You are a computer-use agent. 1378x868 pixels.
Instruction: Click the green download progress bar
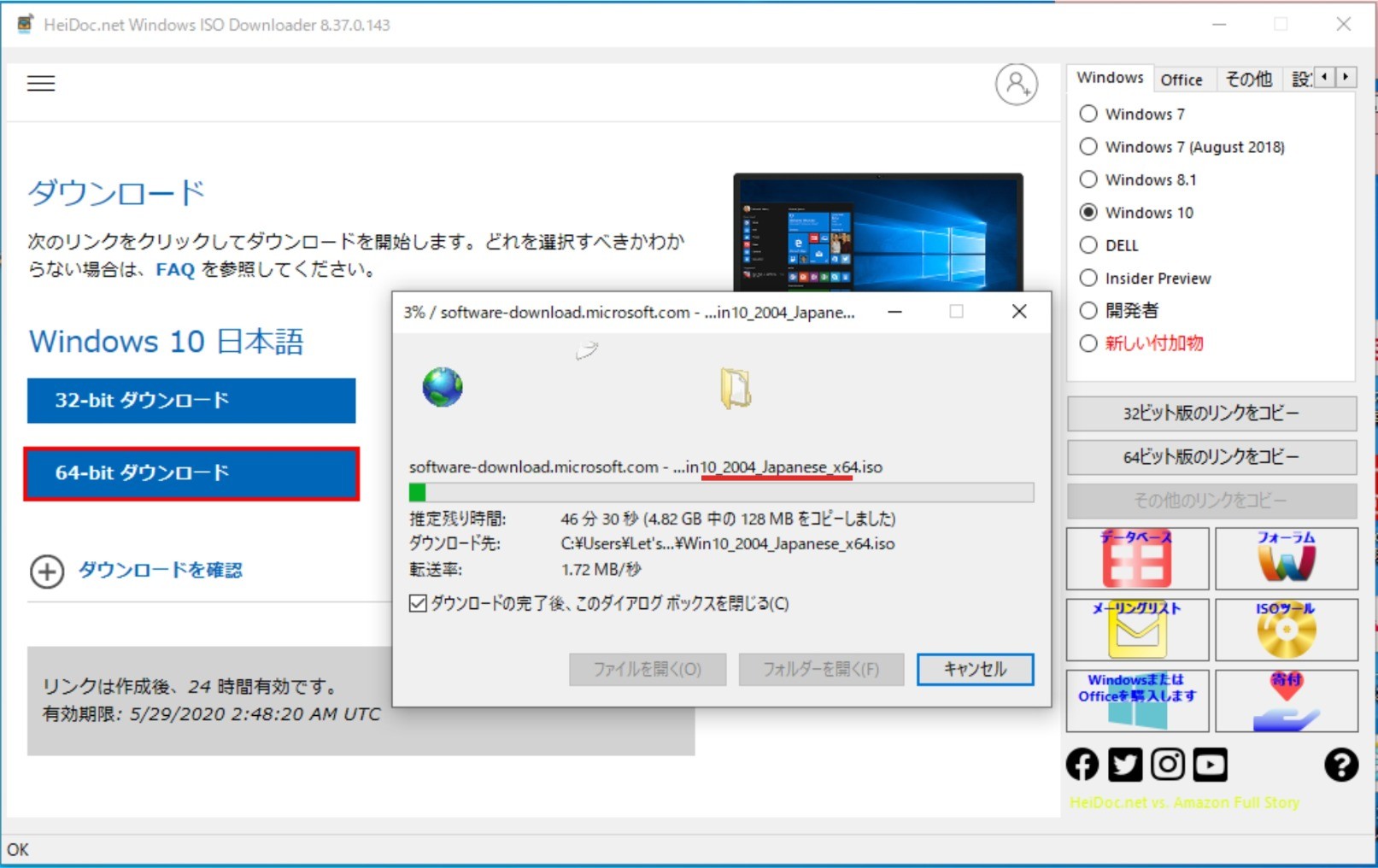(721, 492)
